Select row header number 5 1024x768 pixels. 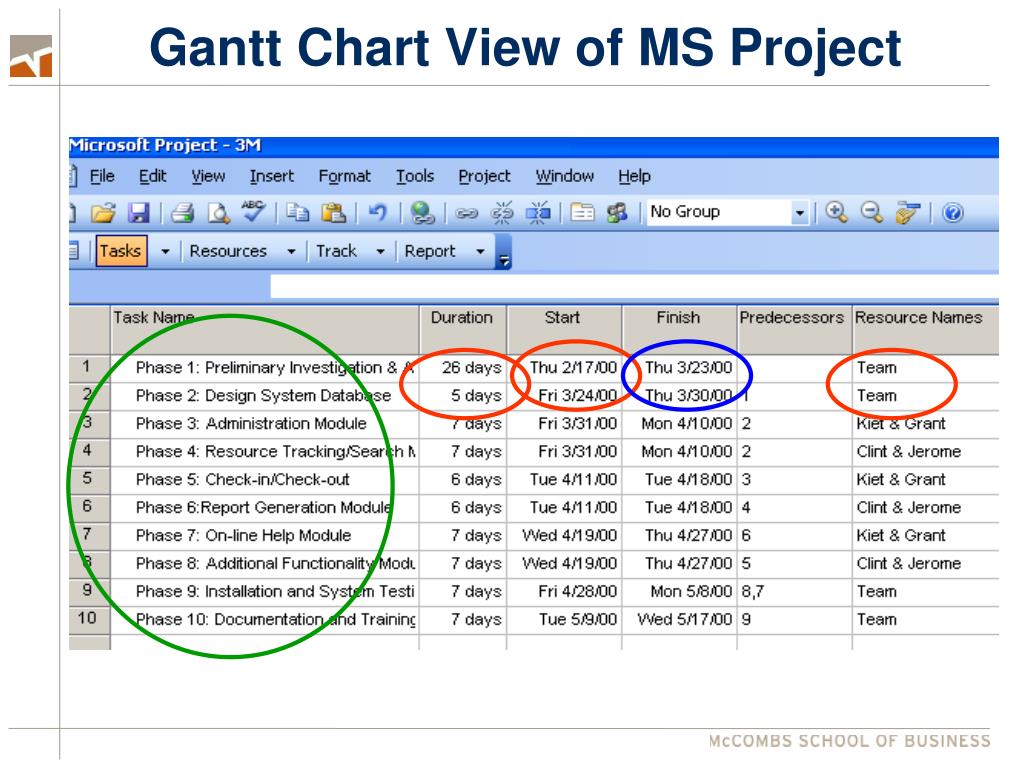89,479
